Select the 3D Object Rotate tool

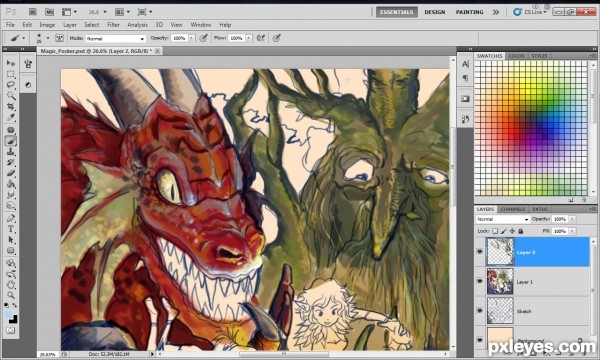[x=11, y=263]
